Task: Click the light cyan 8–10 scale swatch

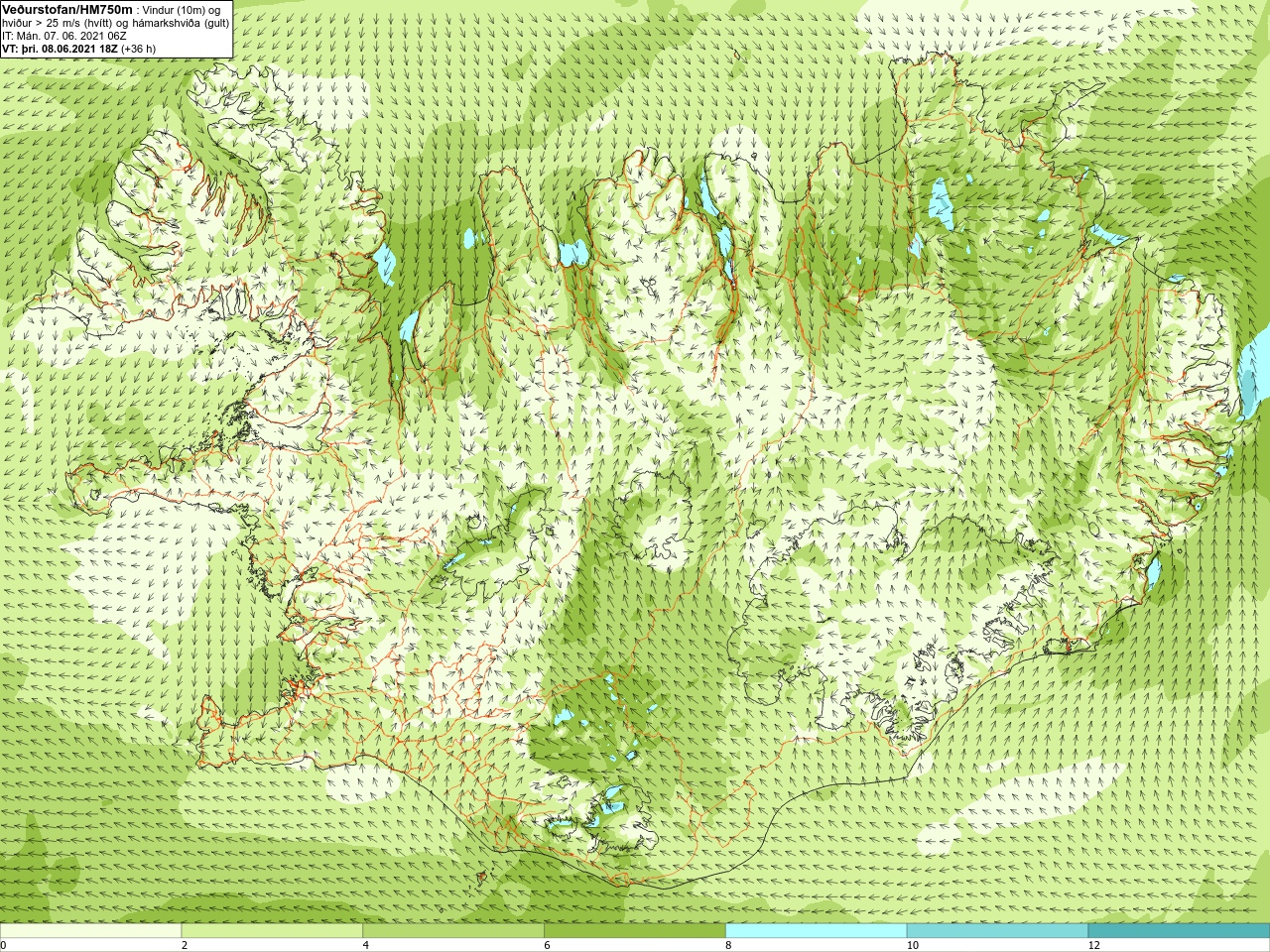Action: (x=816, y=931)
